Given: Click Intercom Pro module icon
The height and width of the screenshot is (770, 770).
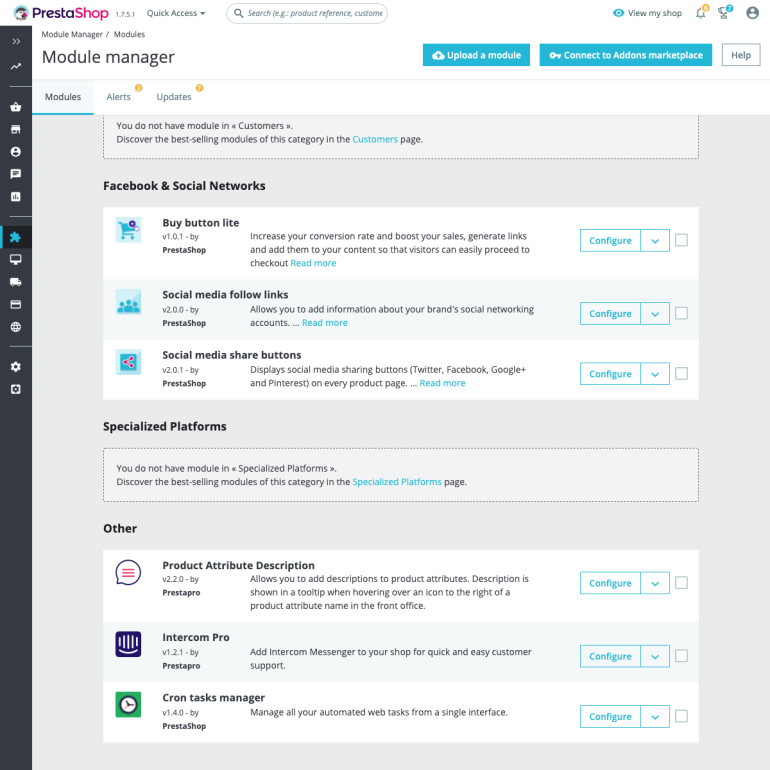Looking at the screenshot, I should [x=128, y=644].
